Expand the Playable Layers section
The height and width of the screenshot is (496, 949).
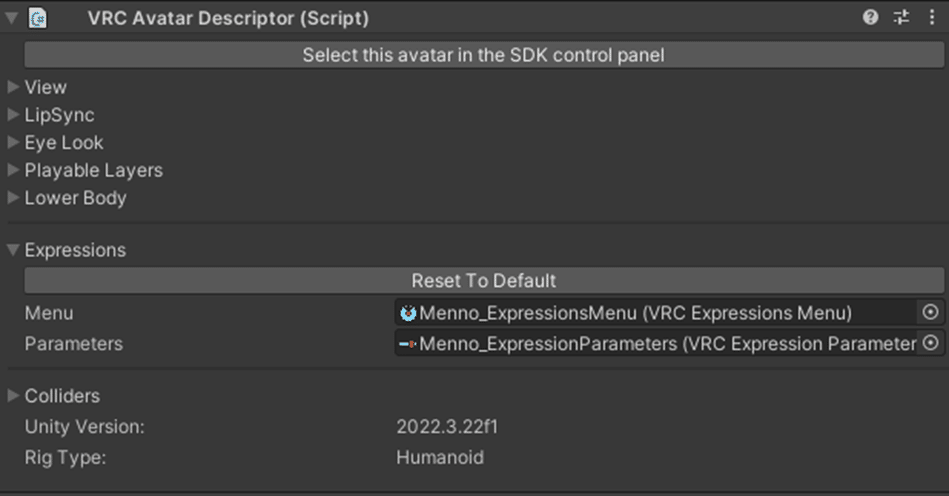point(13,170)
